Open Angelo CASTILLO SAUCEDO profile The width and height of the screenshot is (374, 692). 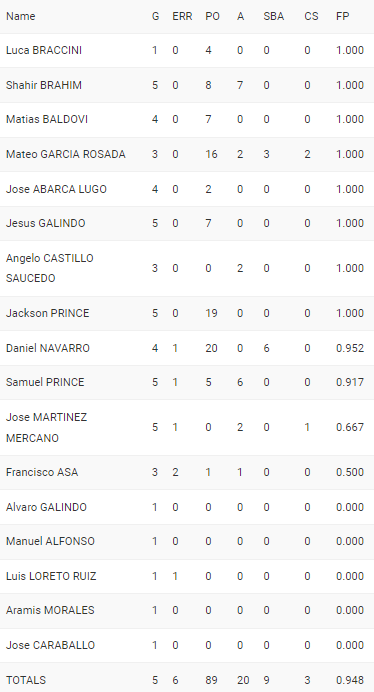point(49,268)
